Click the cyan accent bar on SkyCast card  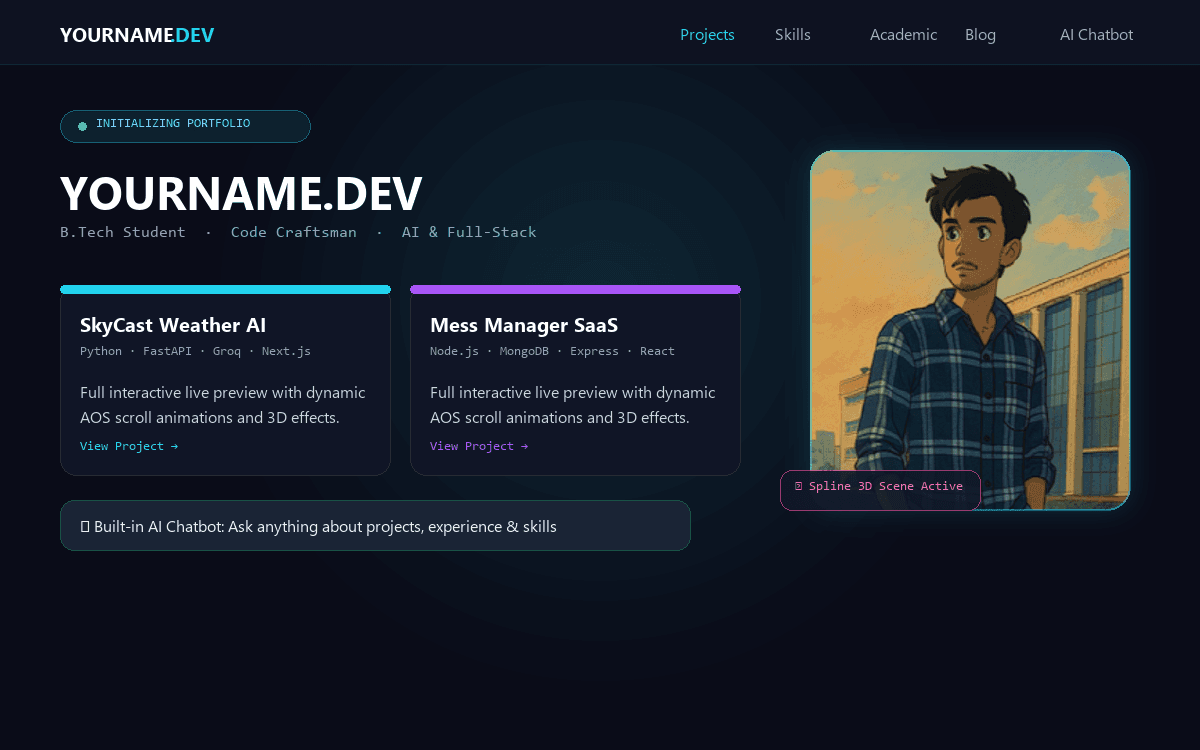pyautogui.click(x=225, y=289)
